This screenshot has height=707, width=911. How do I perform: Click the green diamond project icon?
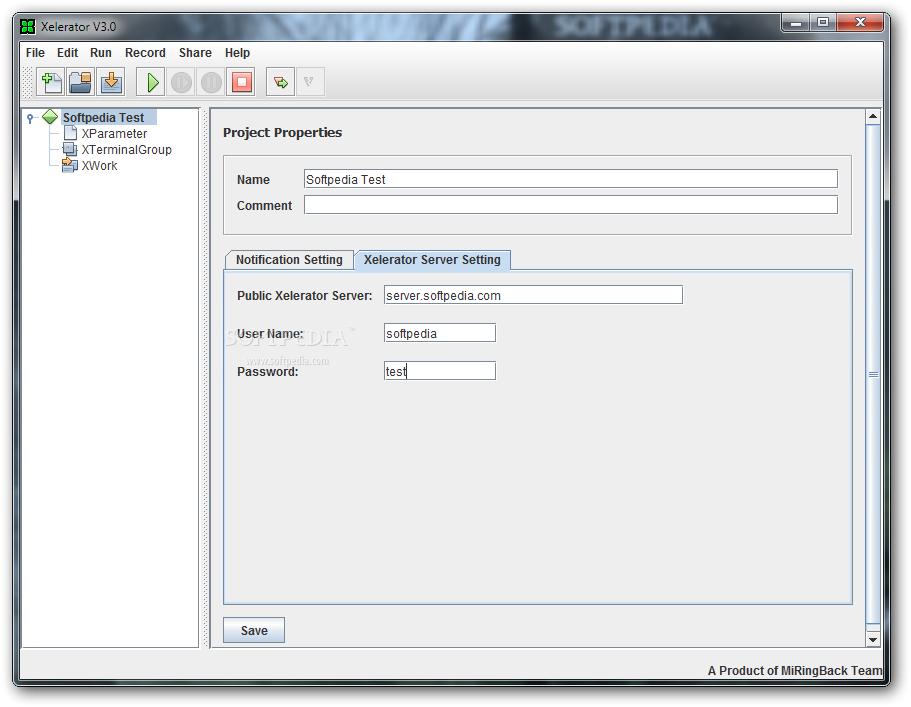pos(50,117)
